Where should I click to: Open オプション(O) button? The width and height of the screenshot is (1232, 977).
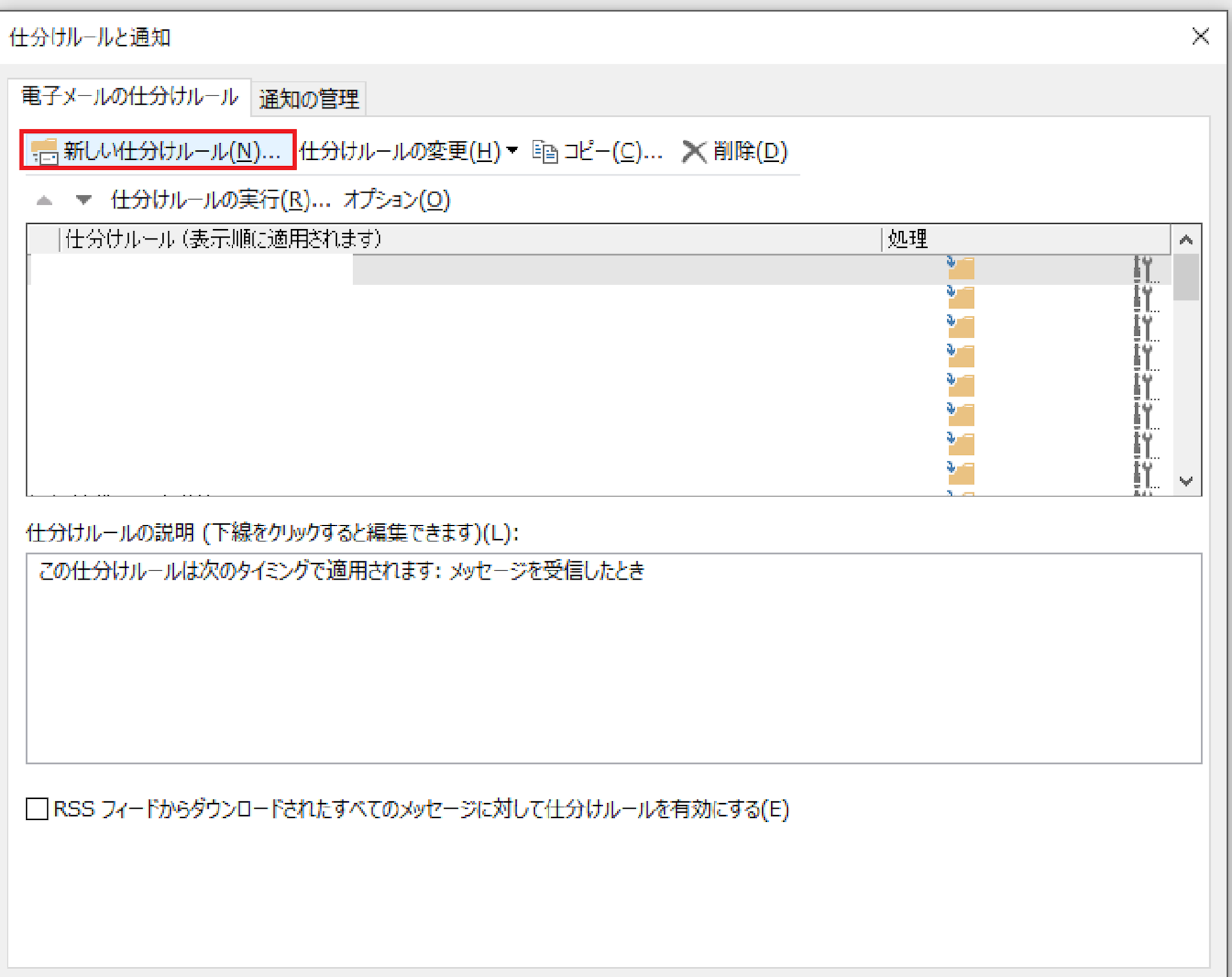pyautogui.click(x=396, y=200)
